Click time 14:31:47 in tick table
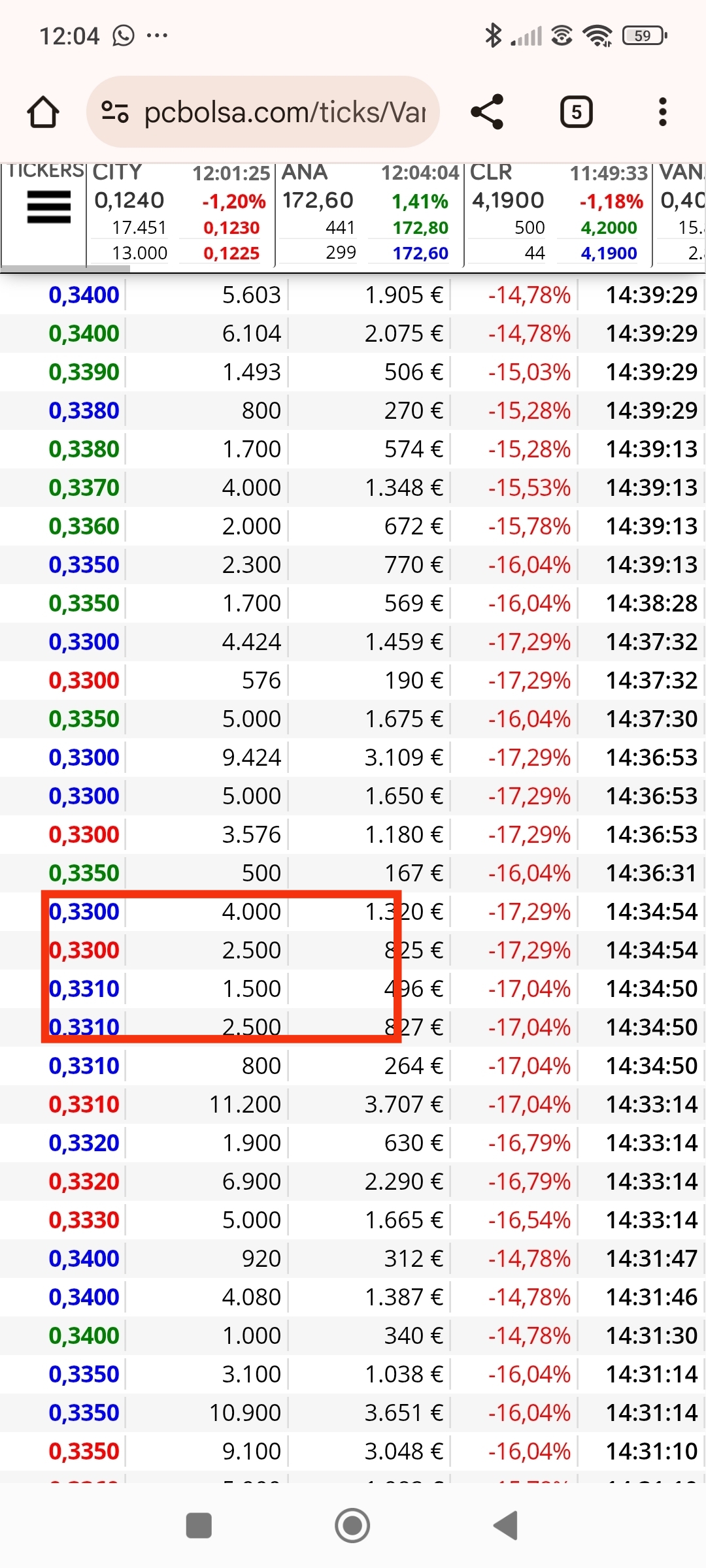706x1568 pixels. [652, 1258]
